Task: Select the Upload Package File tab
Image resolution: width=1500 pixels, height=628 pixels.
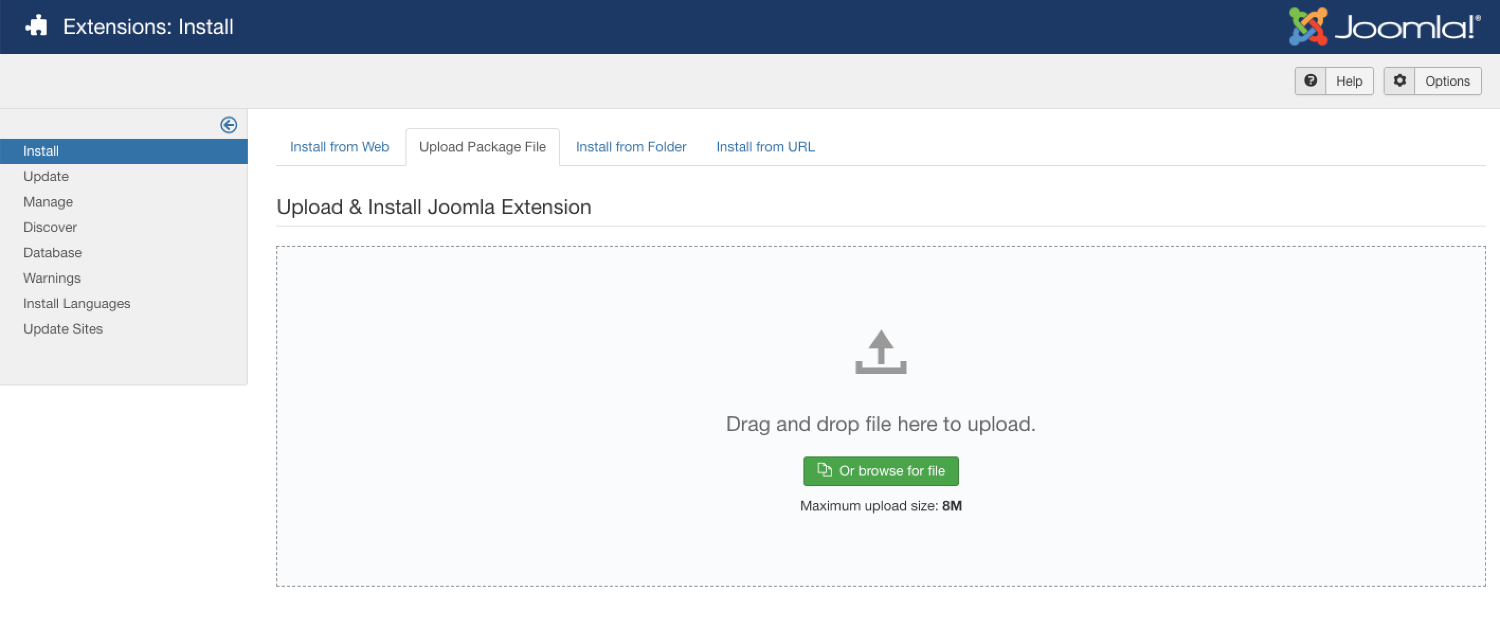Action: [x=482, y=147]
